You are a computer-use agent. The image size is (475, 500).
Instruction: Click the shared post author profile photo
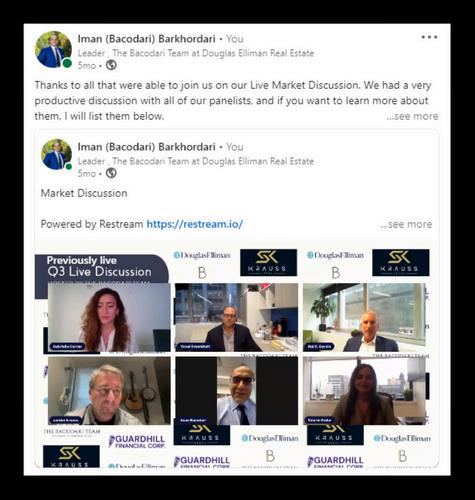56,154
